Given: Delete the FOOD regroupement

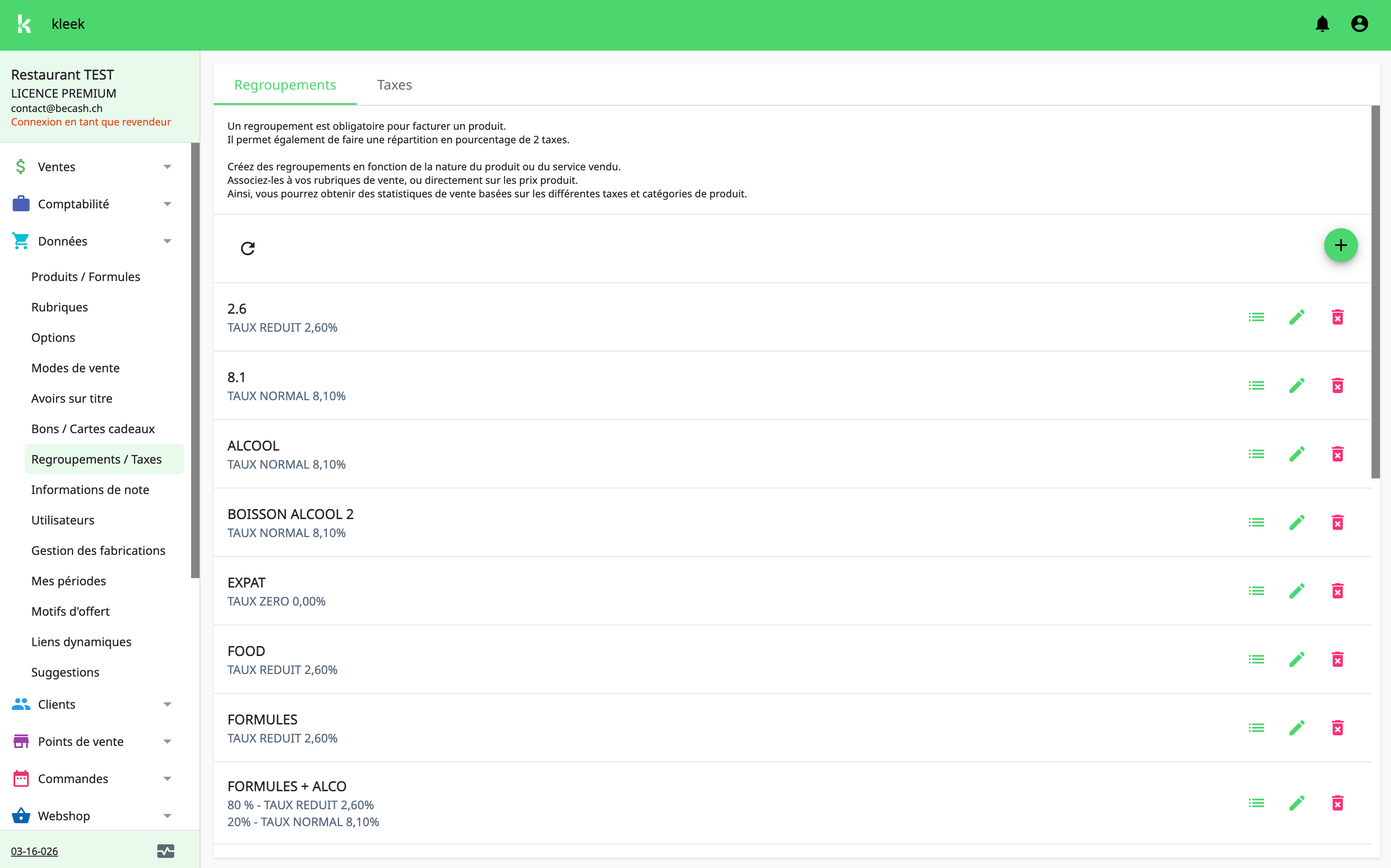Looking at the screenshot, I should (x=1338, y=659).
